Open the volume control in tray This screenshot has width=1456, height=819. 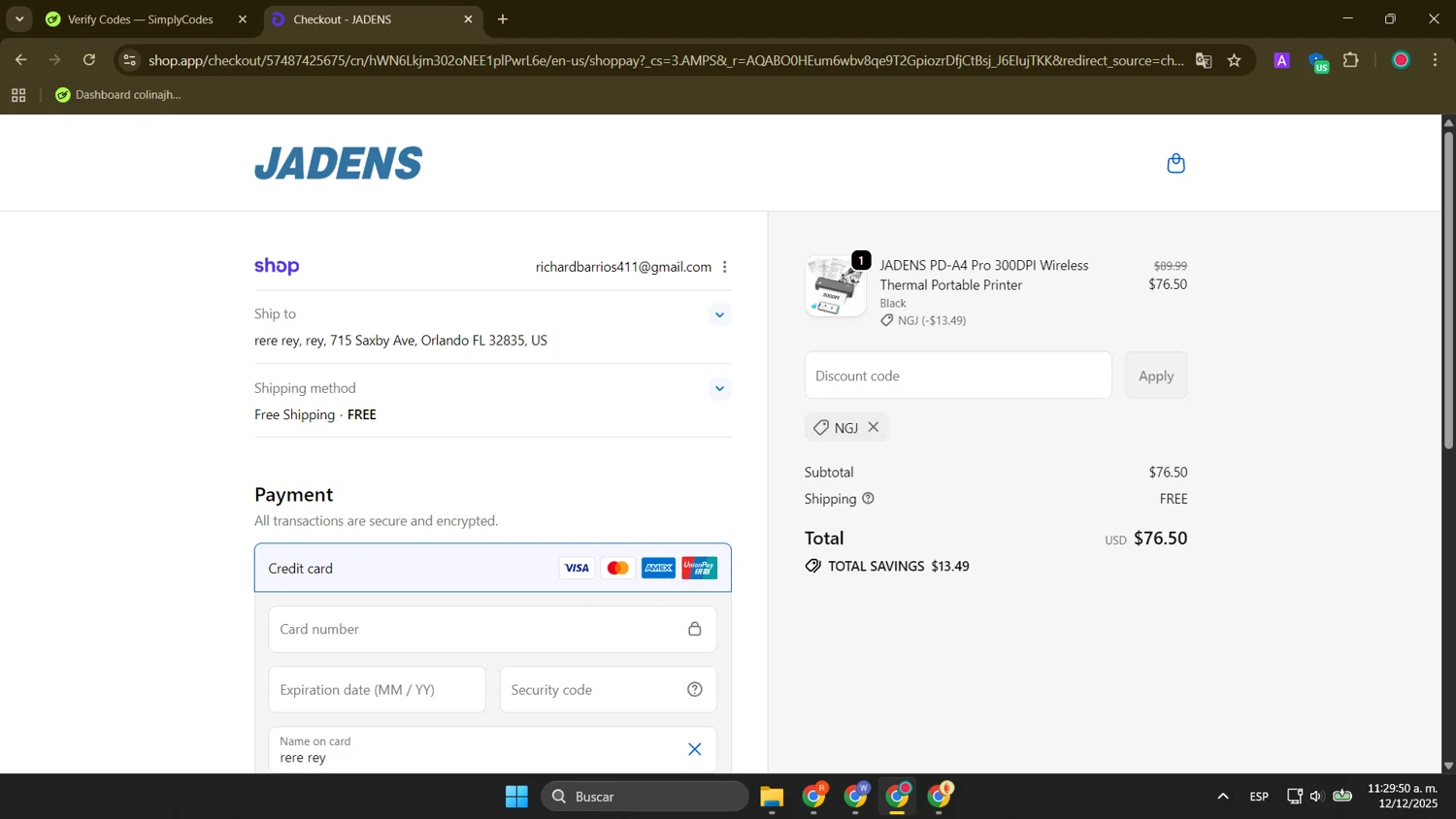[1316, 797]
